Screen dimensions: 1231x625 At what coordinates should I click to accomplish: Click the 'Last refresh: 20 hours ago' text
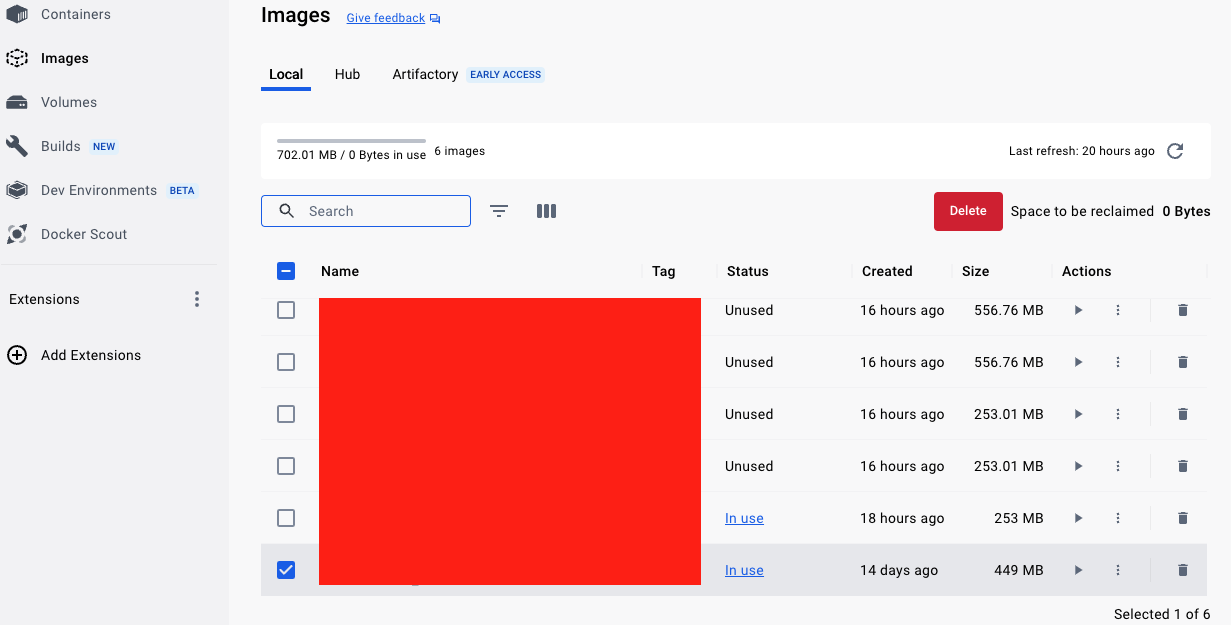(x=1082, y=151)
